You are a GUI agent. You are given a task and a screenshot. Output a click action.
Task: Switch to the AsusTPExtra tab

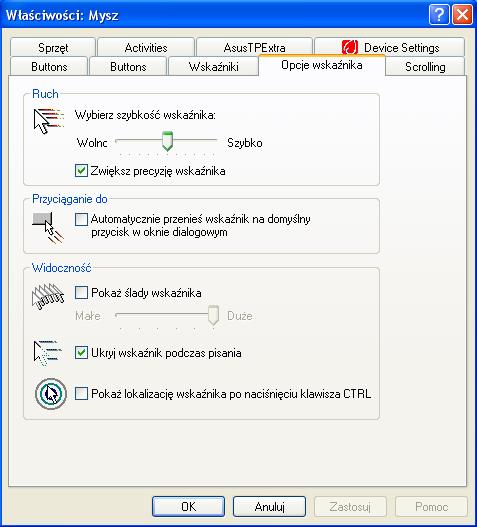(254, 47)
